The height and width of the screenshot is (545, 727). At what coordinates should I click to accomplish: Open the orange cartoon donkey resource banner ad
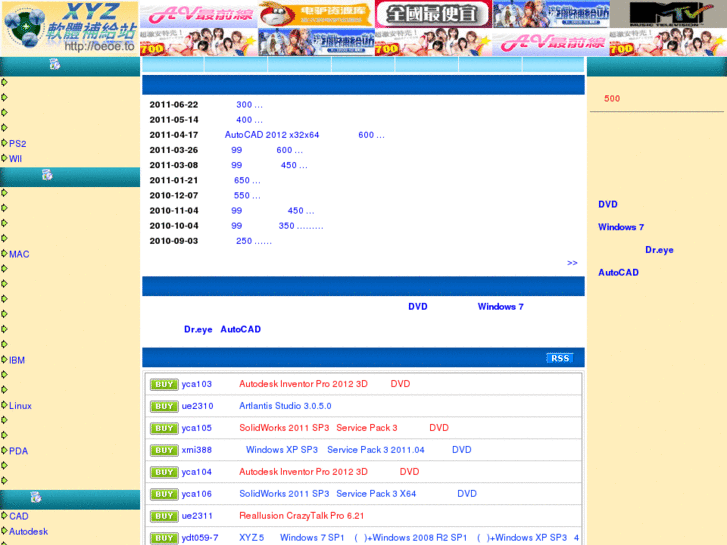[316, 14]
